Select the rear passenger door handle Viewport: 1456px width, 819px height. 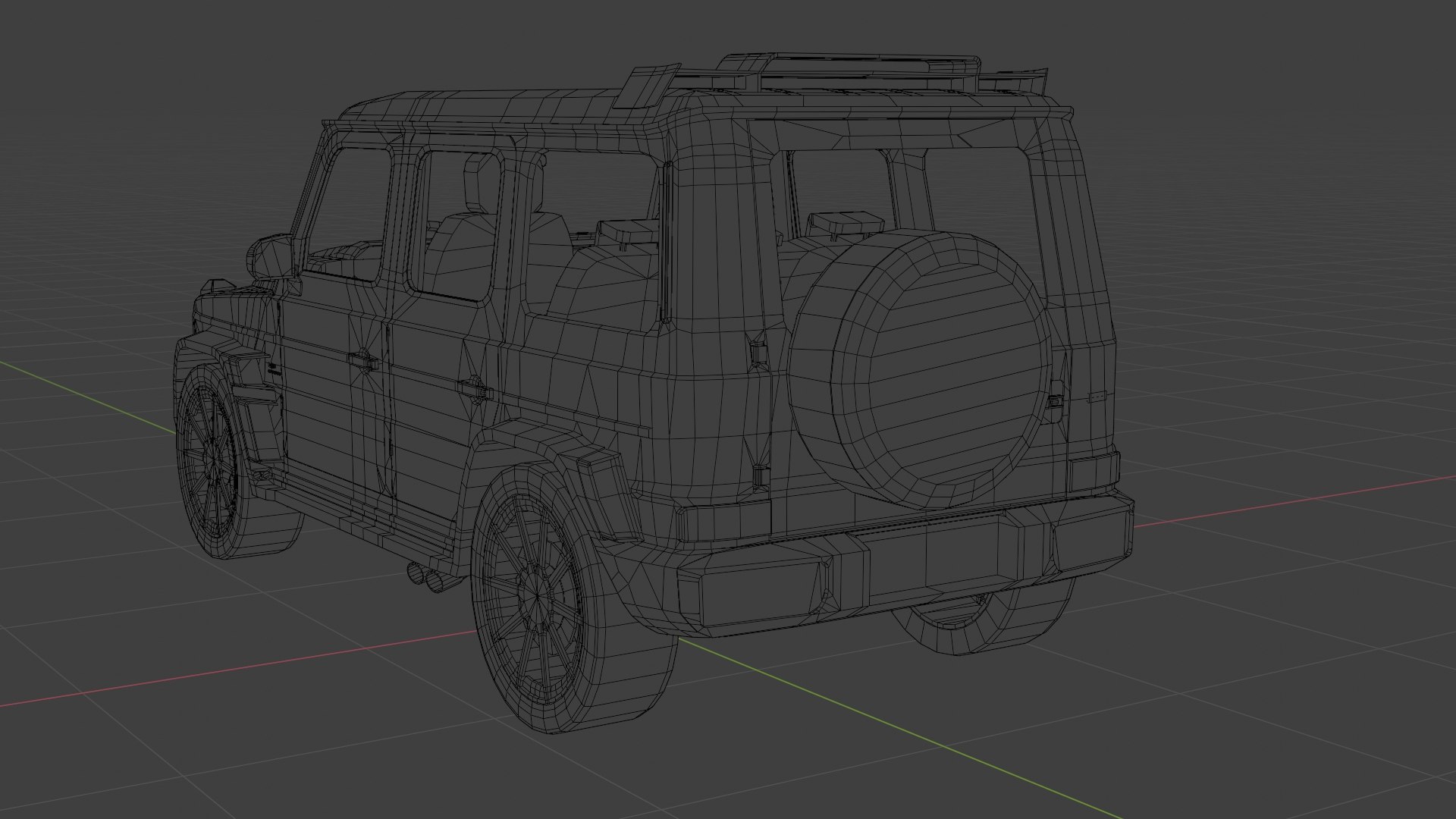[475, 389]
